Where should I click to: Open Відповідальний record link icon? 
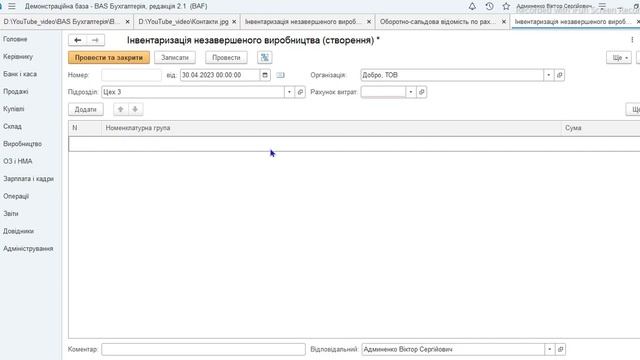click(560, 349)
